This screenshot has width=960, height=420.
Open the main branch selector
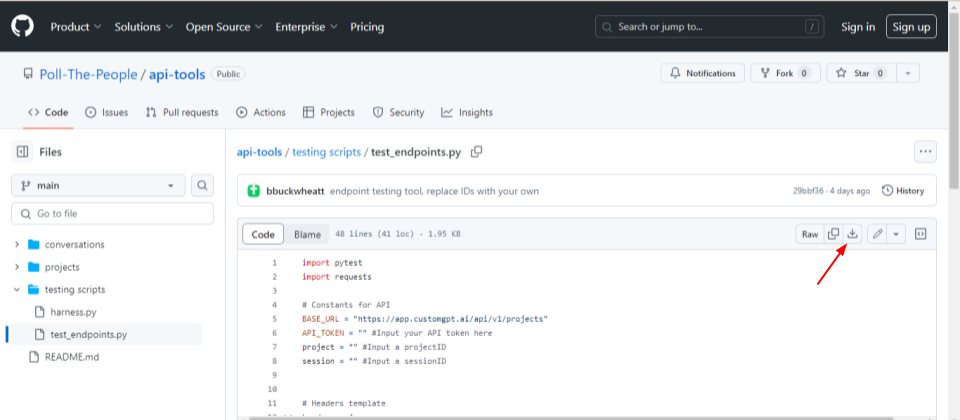click(98, 185)
